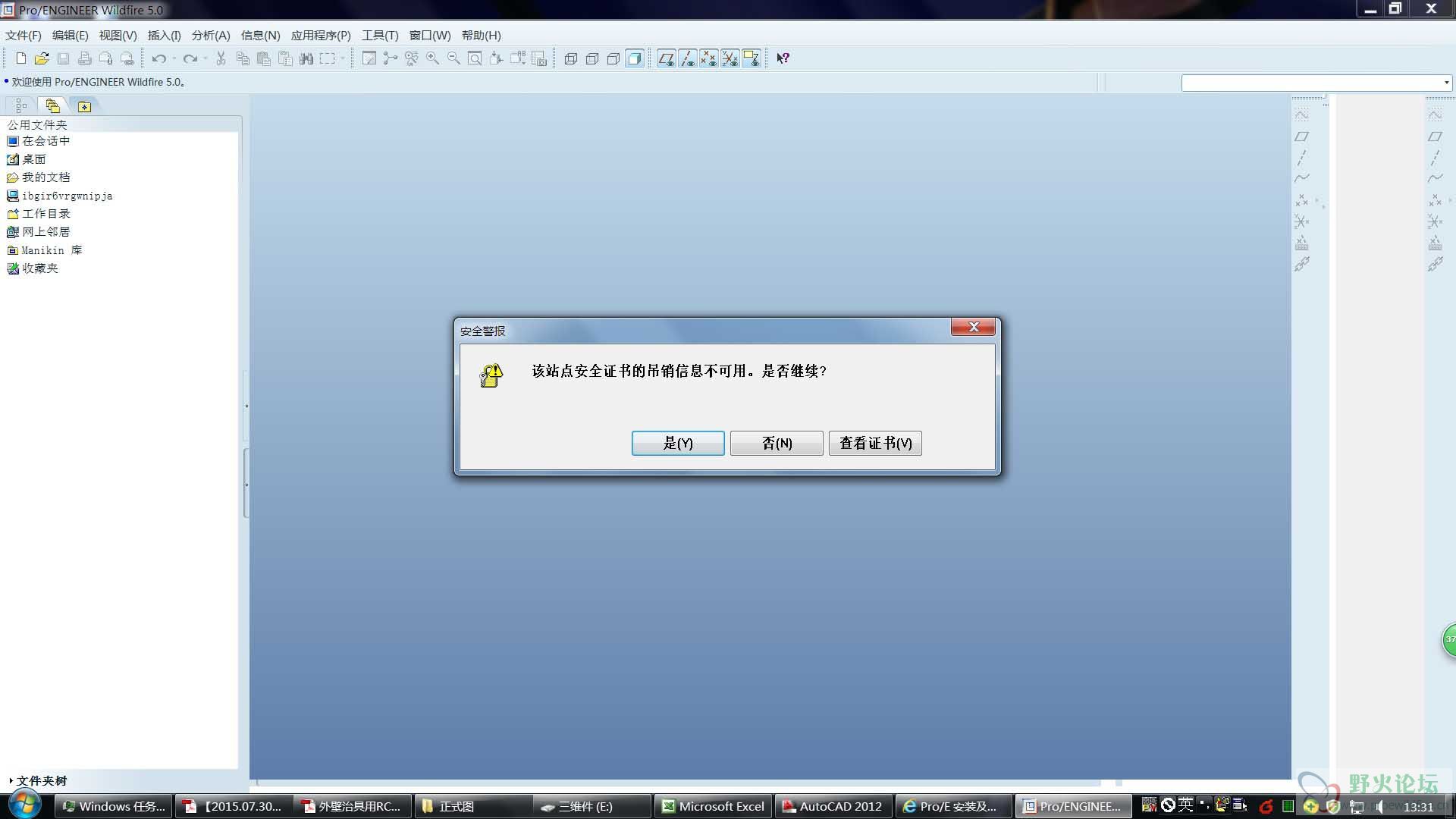Open the 分析(A) menu
The height and width of the screenshot is (819, 1456).
211,35
